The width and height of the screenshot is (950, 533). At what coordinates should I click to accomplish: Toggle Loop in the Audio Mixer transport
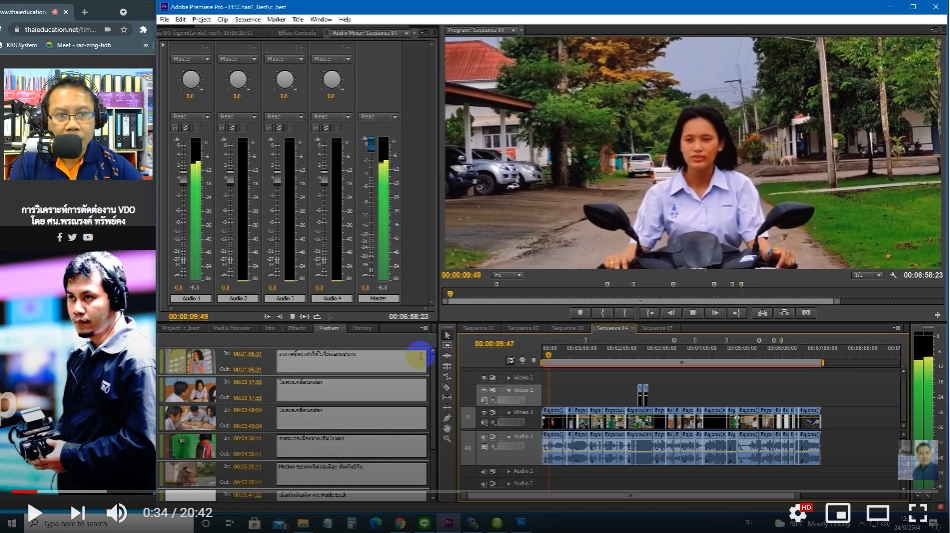click(x=317, y=316)
